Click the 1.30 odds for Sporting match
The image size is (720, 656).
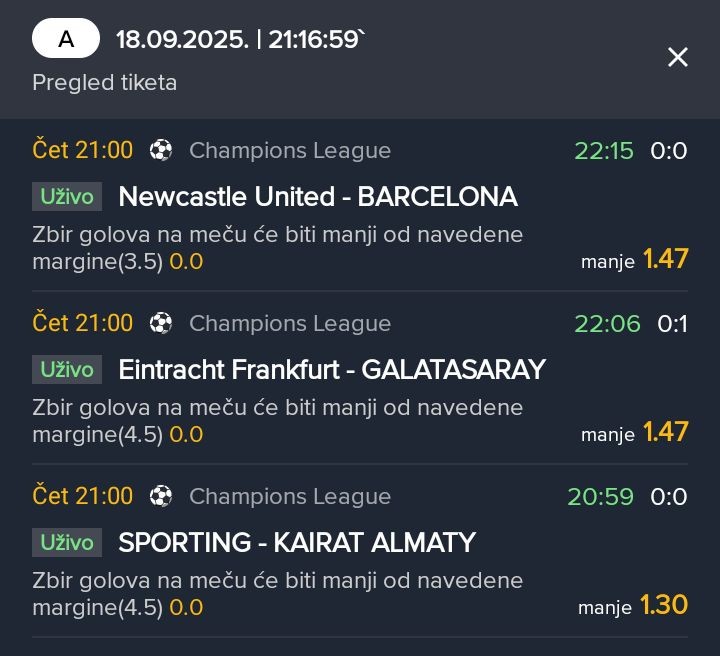[664, 605]
